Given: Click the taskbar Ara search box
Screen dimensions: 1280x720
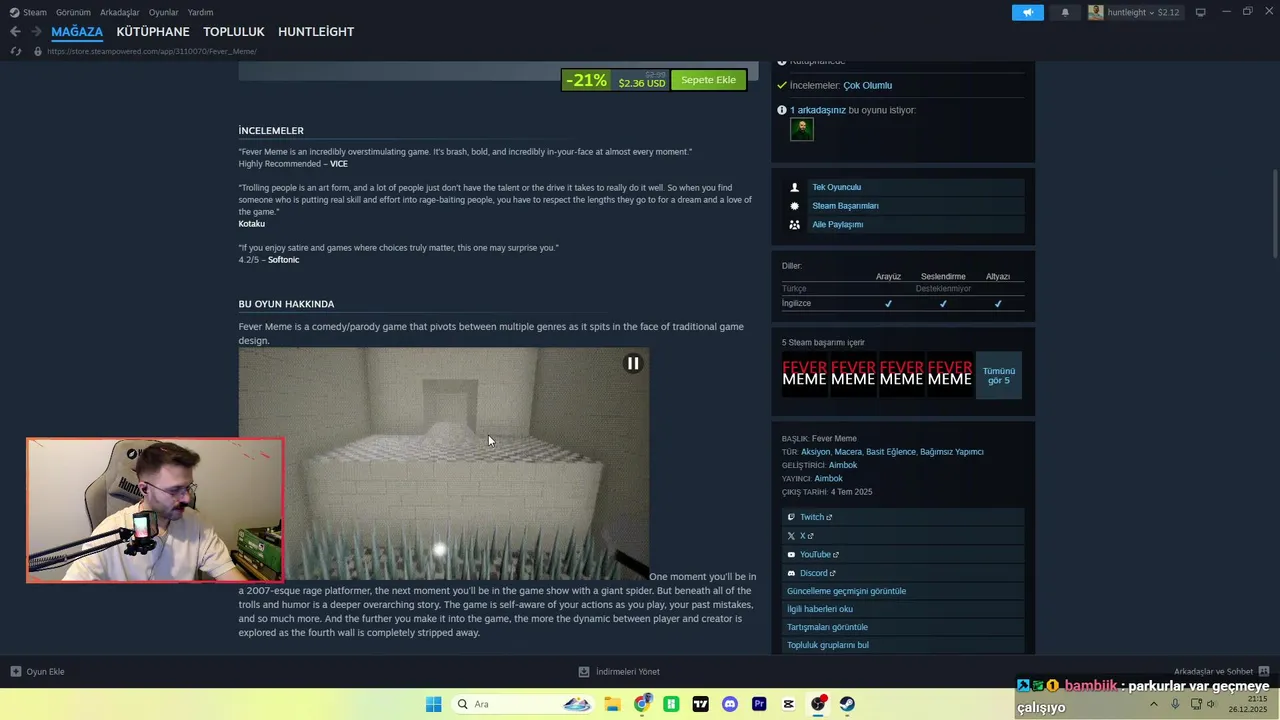Looking at the screenshot, I should tap(523, 704).
